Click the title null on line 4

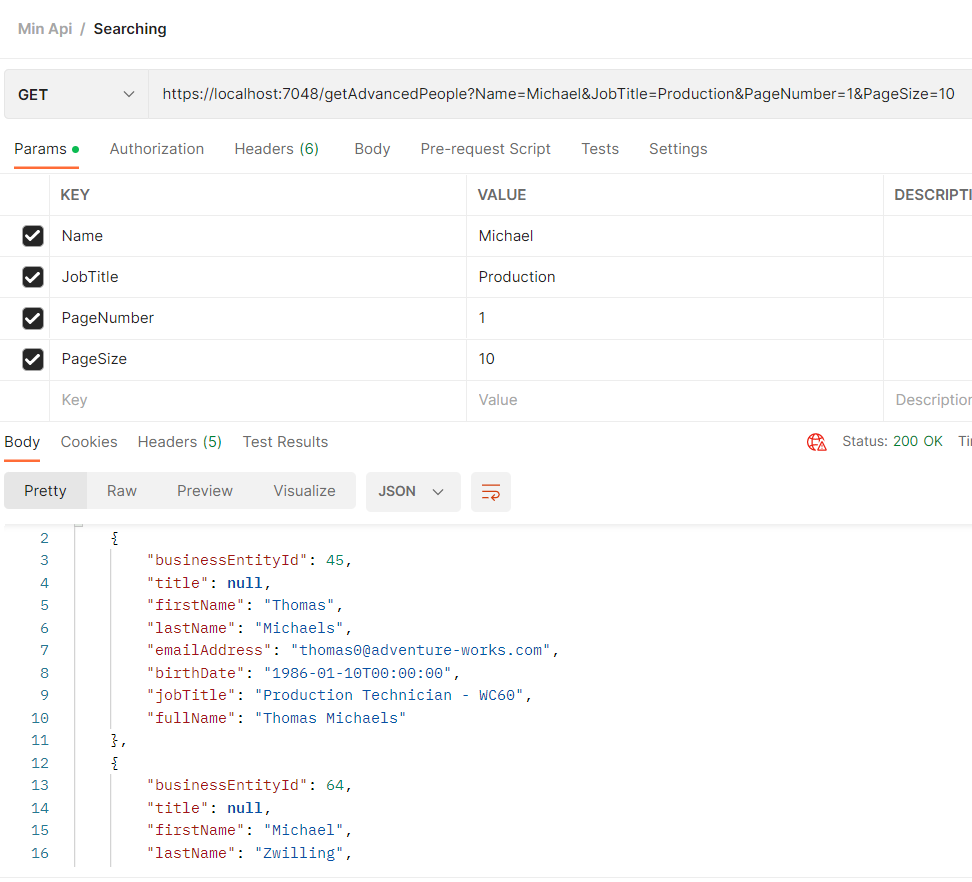pos(209,583)
